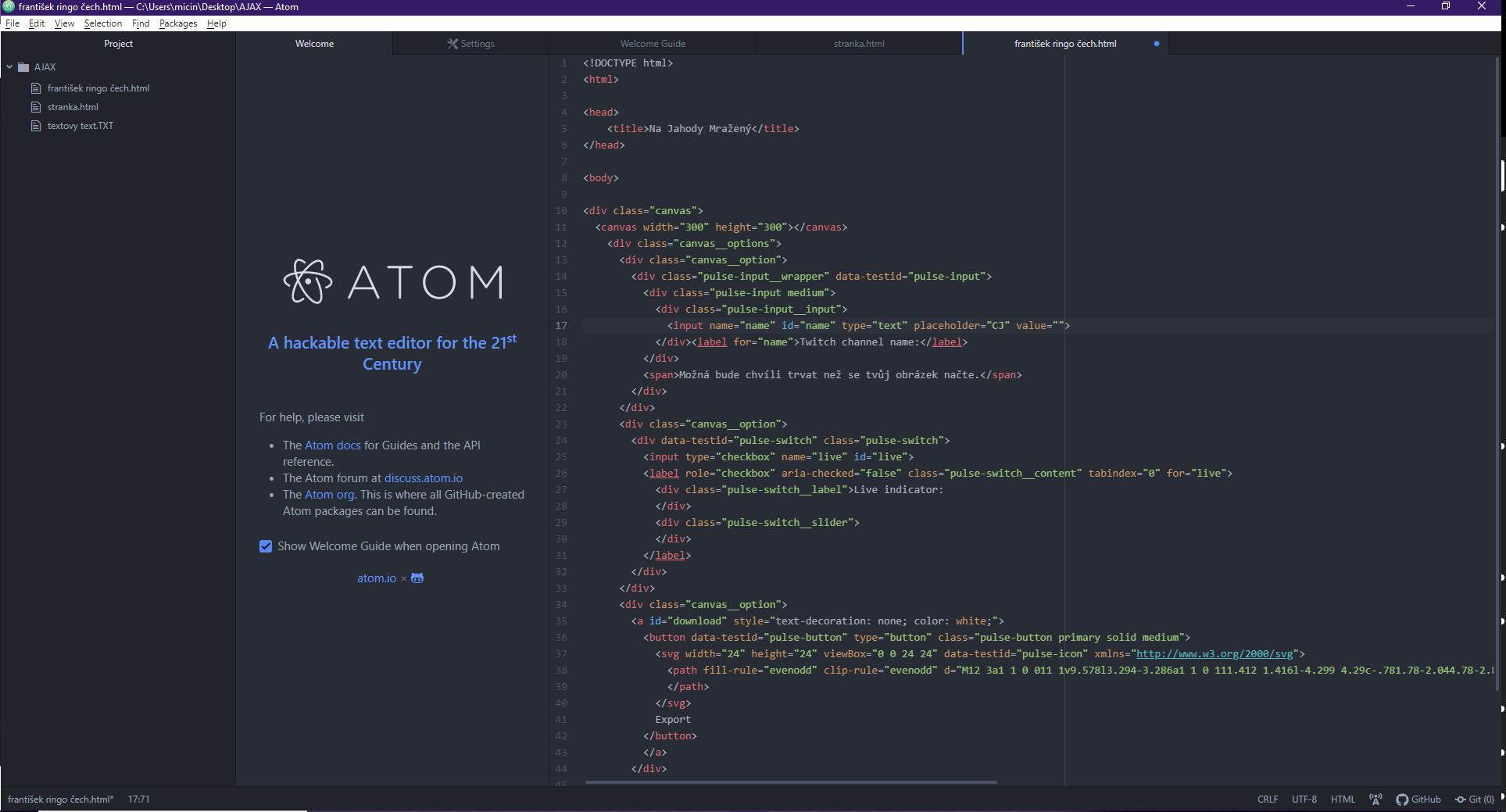This screenshot has height=812, width=1506.
Task: Click line number 17 in the gutter
Action: 561,326
